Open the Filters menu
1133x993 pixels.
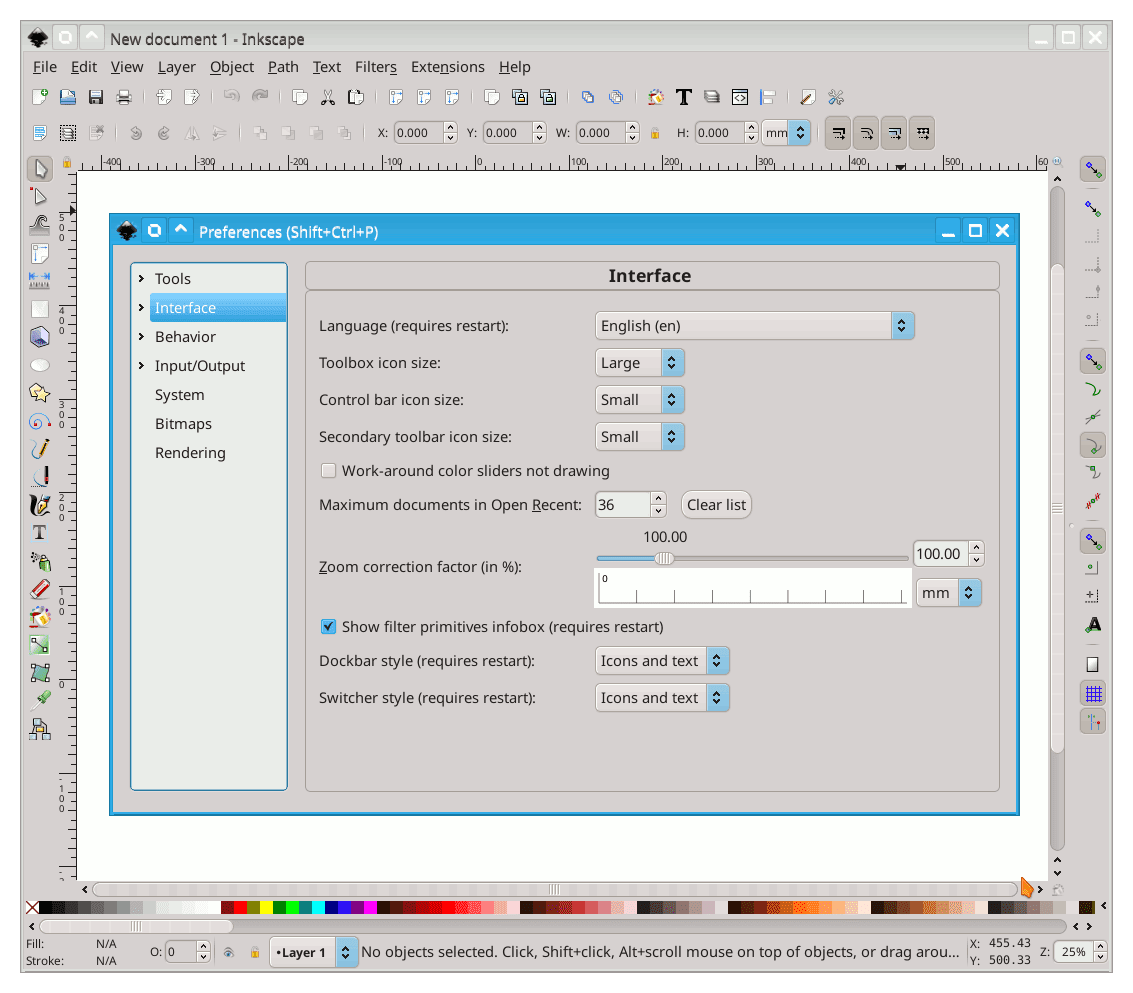click(376, 66)
